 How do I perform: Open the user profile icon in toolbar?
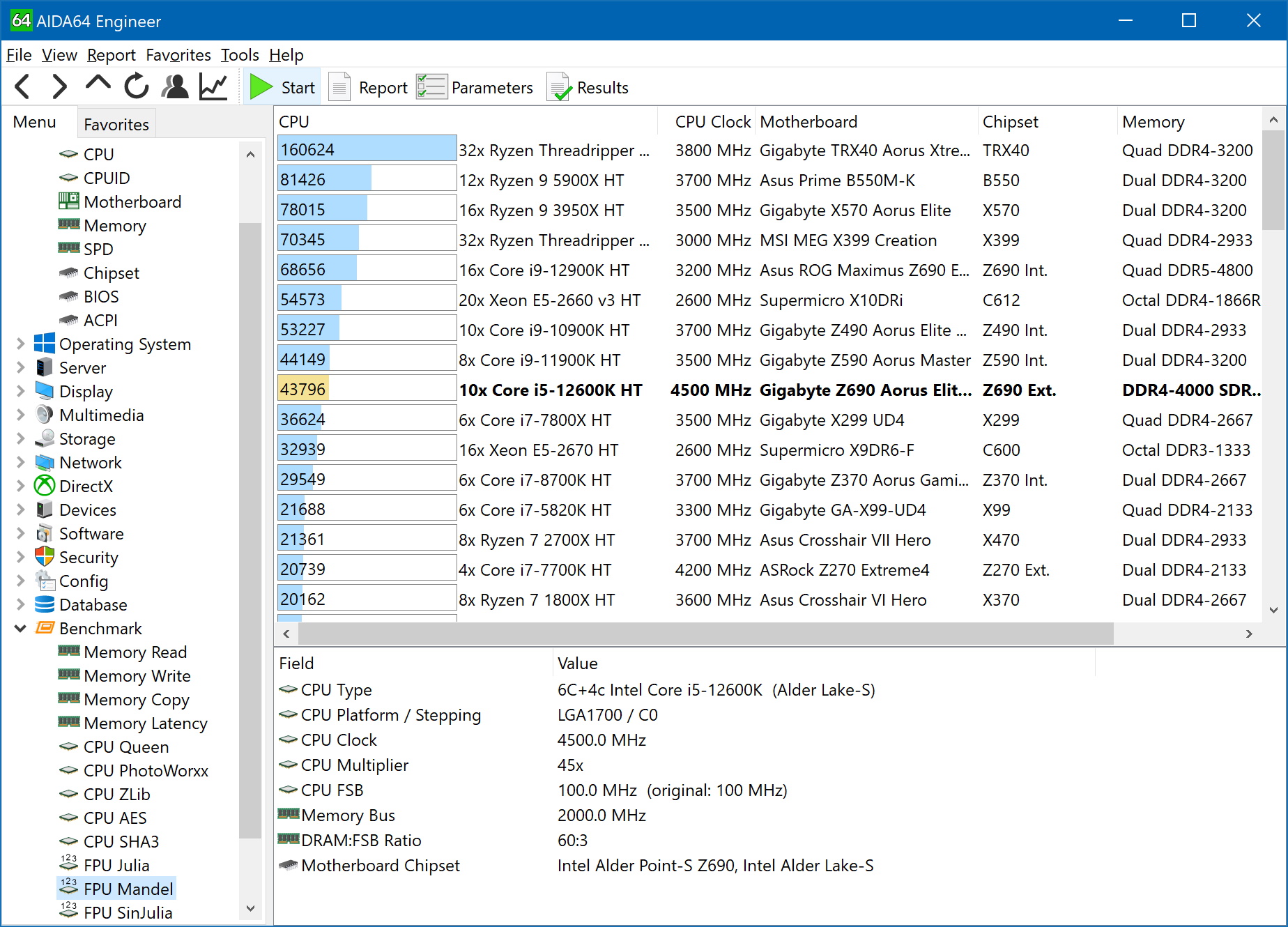point(175,87)
